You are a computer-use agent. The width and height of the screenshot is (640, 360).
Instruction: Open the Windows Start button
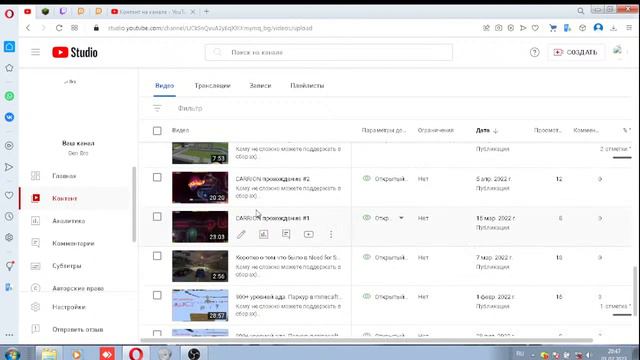coord(12,353)
